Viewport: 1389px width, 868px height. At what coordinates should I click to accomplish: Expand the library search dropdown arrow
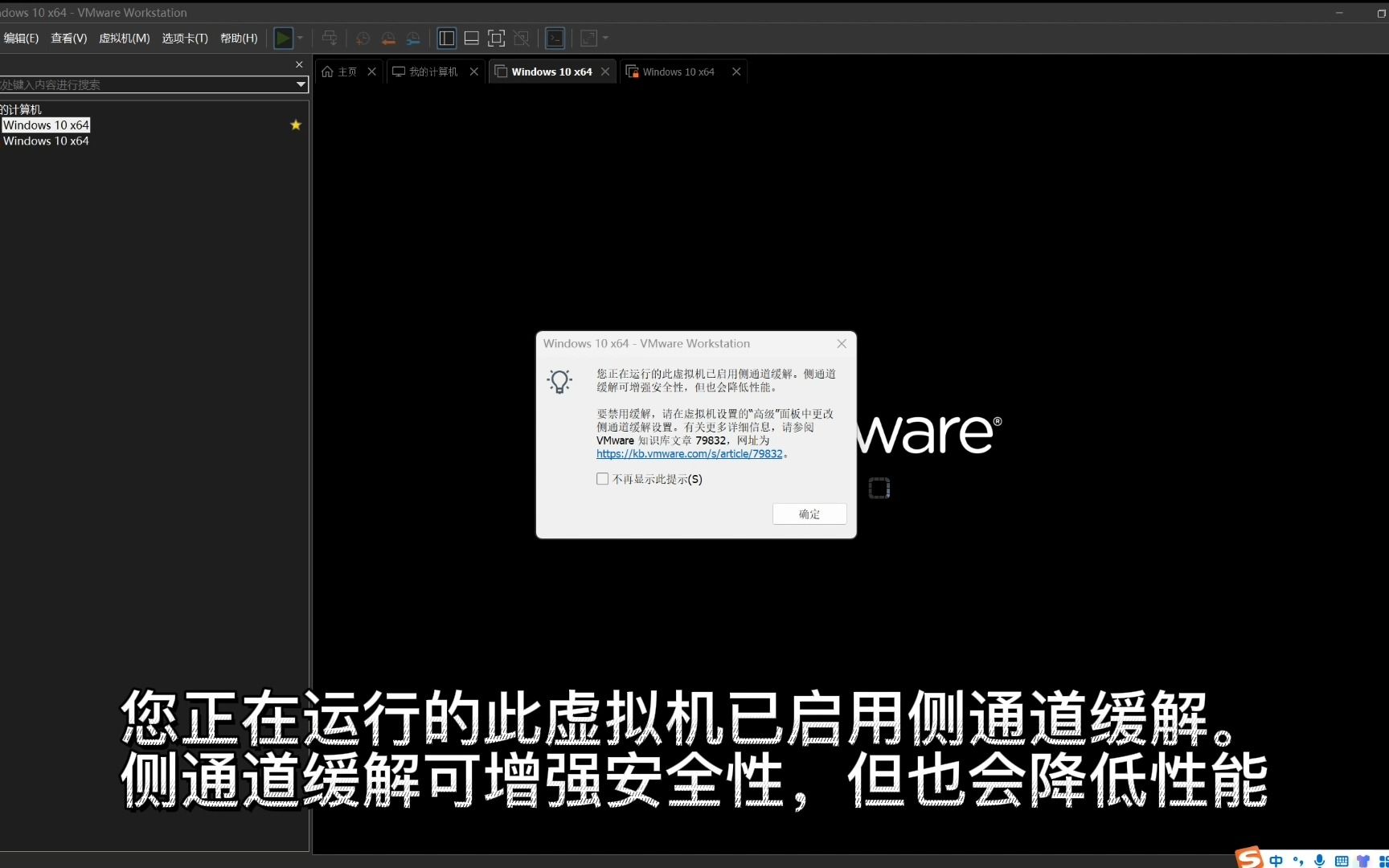pos(301,84)
